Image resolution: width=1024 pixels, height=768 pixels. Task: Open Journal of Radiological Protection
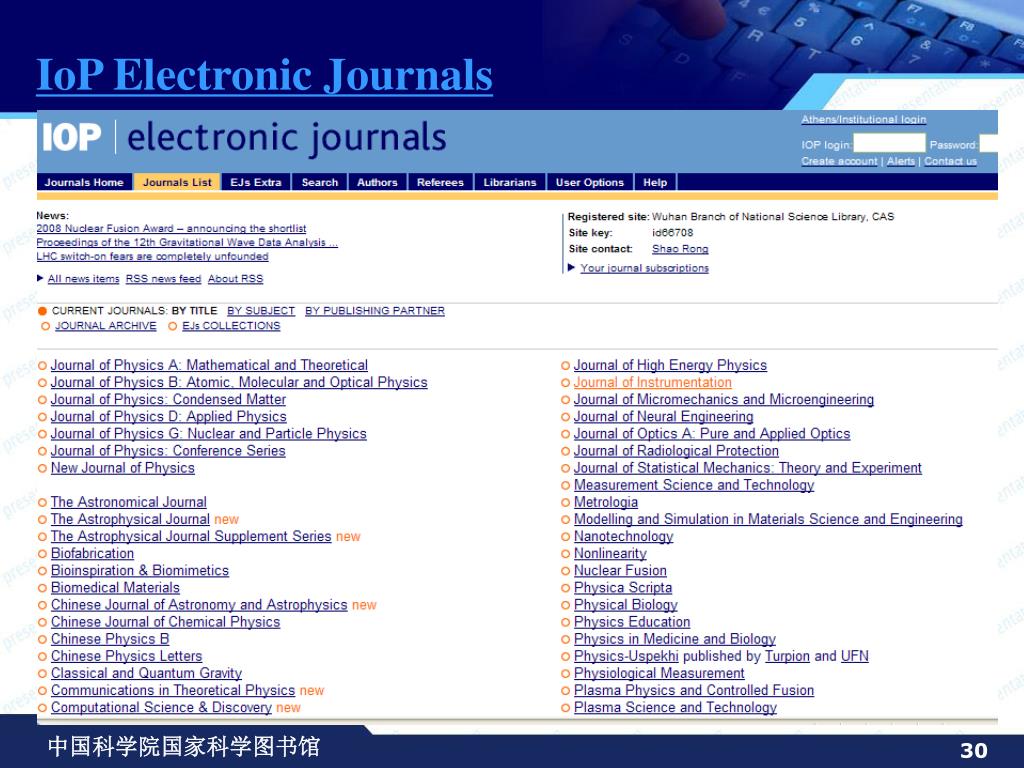click(677, 451)
